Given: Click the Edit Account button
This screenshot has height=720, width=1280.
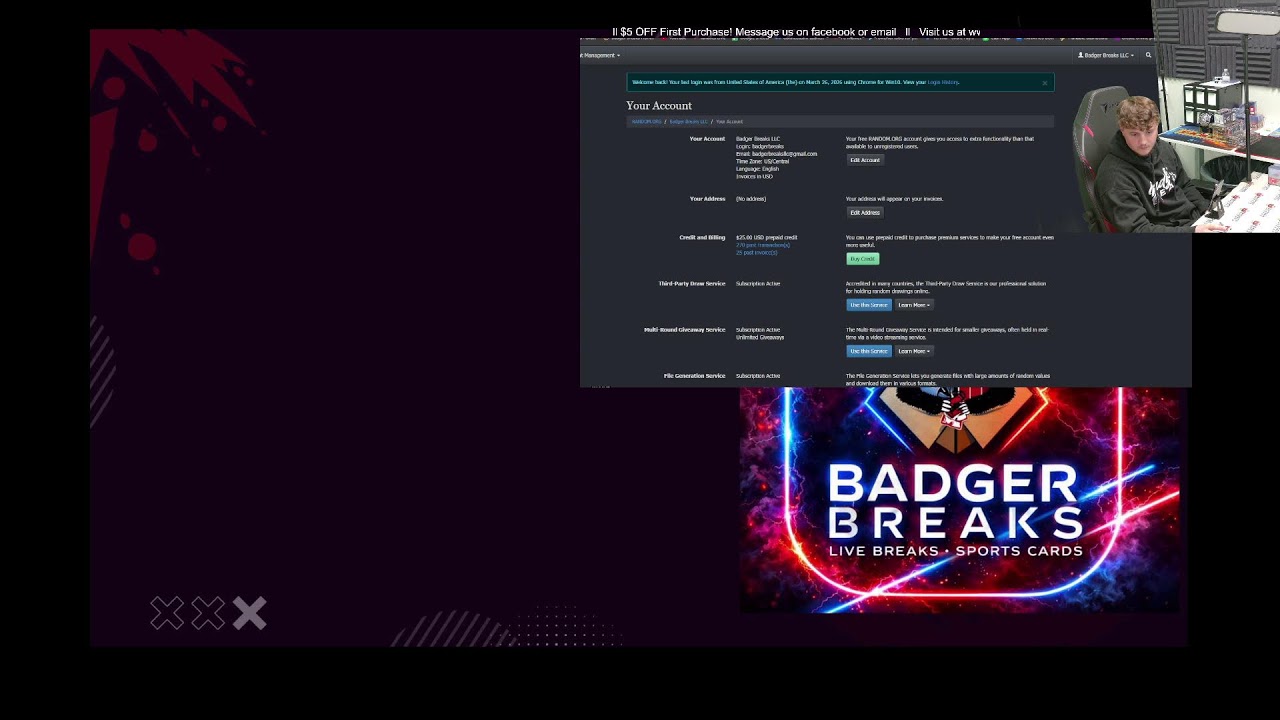Looking at the screenshot, I should [x=865, y=160].
